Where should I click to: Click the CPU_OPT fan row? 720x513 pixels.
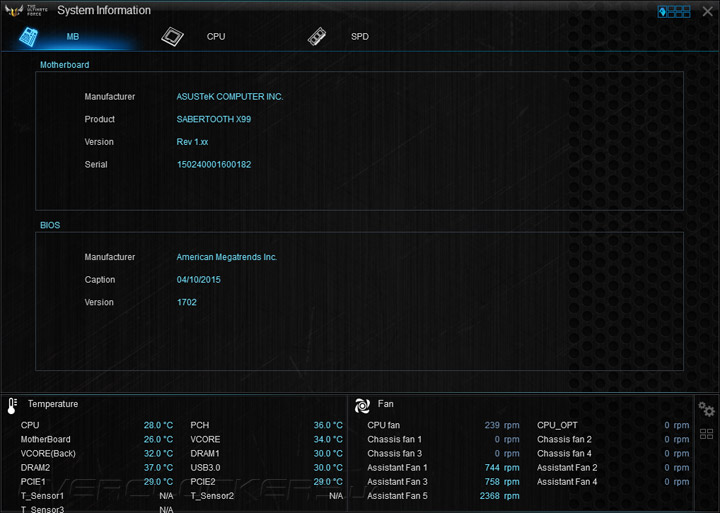[613, 425]
